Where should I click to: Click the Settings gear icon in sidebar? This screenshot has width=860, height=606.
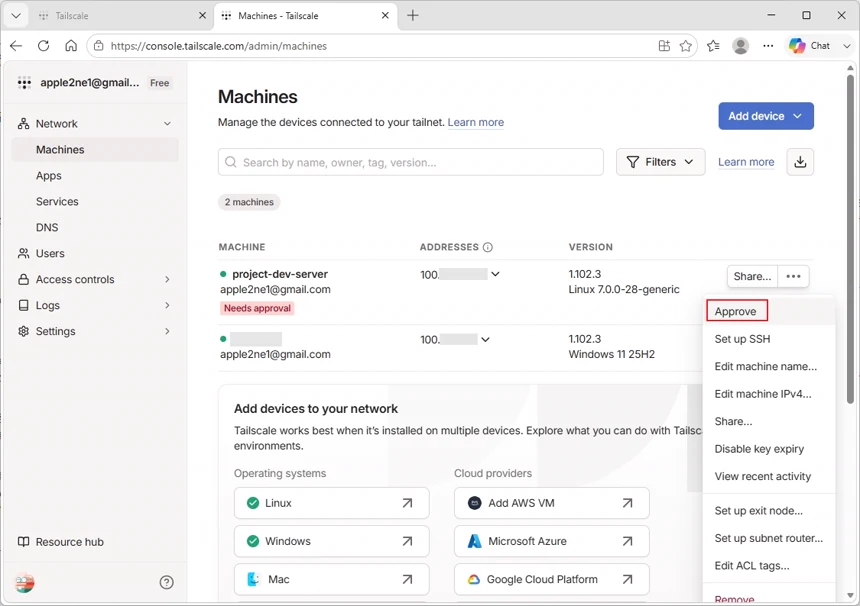tap(23, 331)
